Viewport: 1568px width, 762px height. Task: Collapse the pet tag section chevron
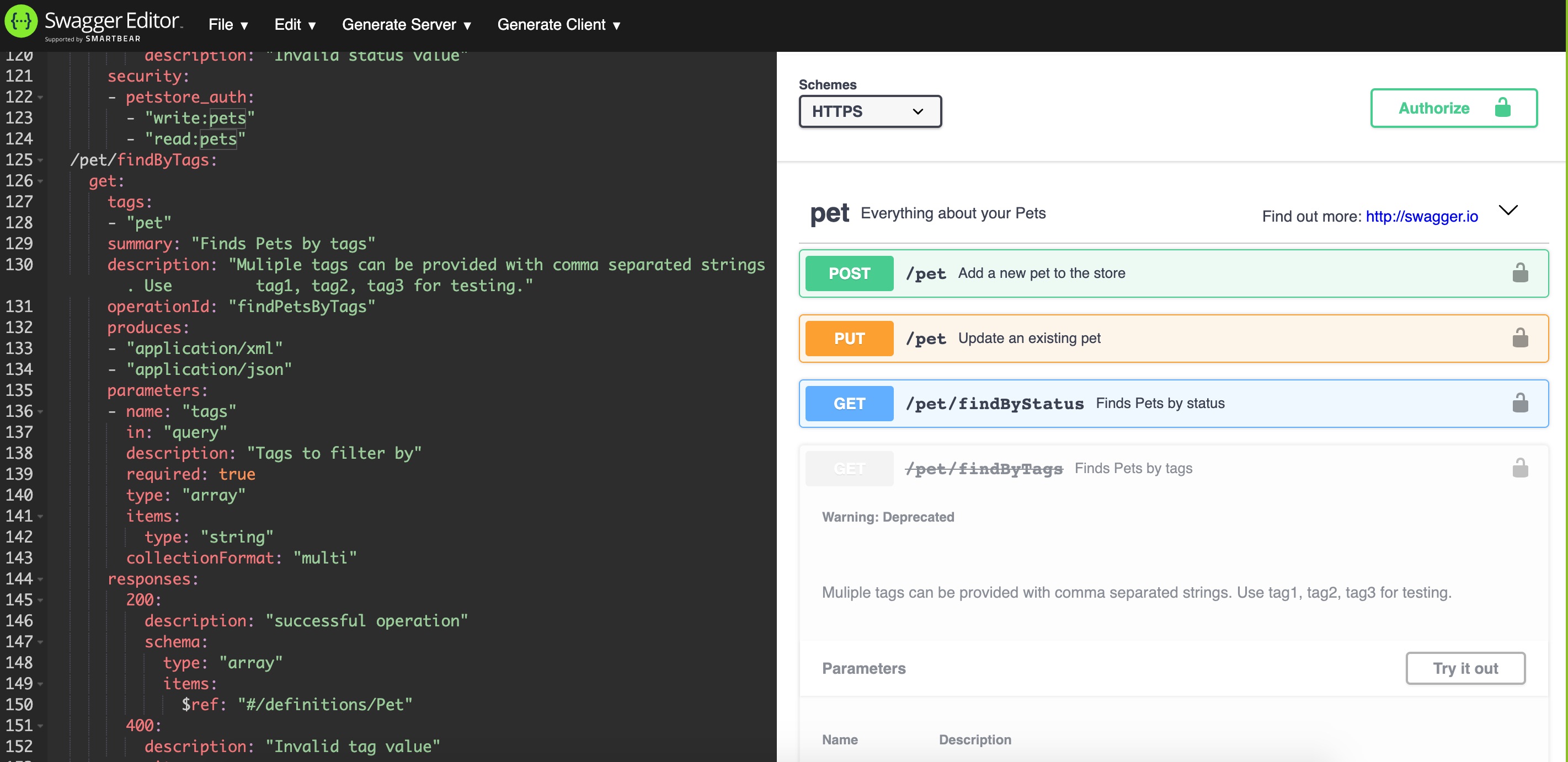tap(1508, 211)
